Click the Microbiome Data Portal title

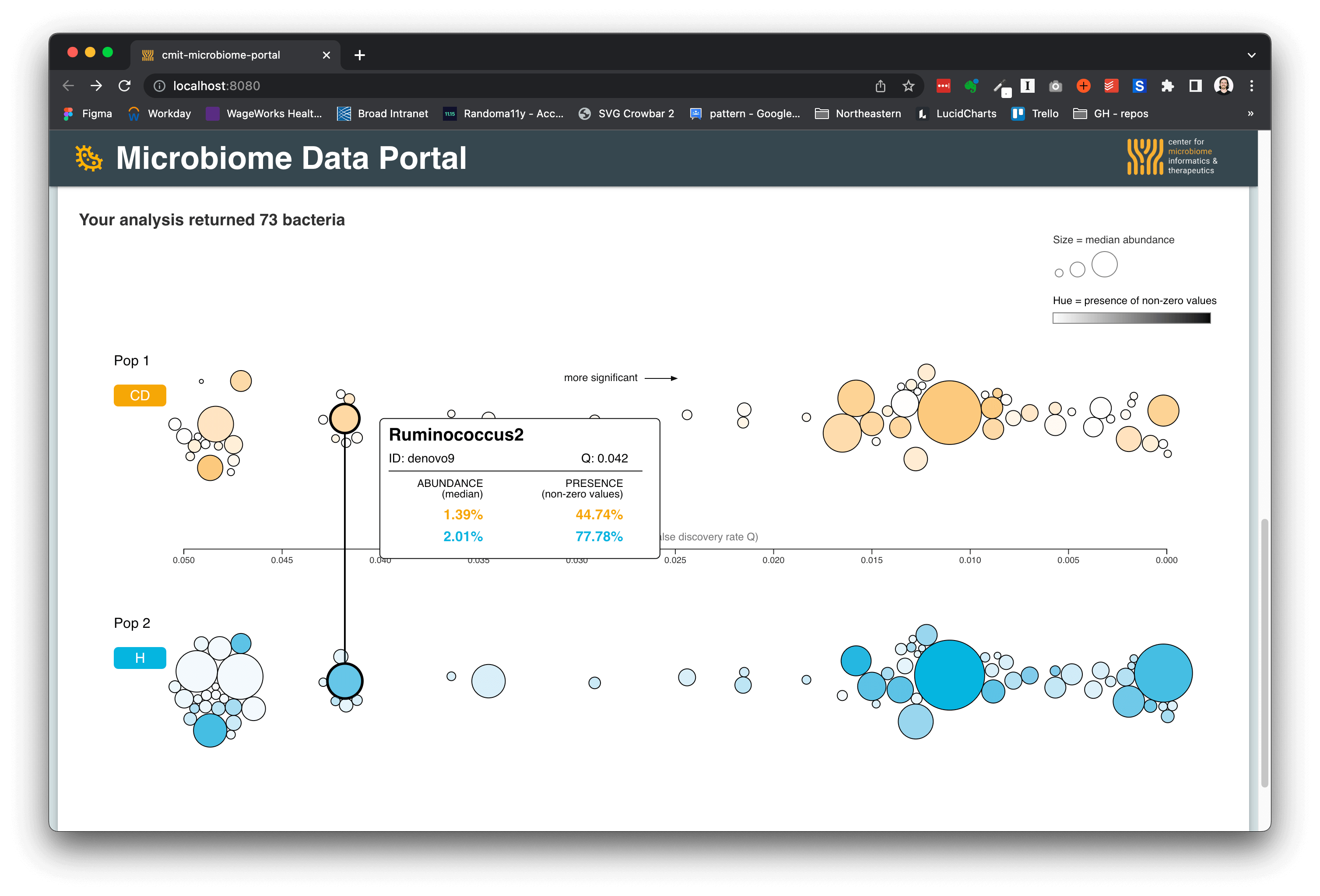click(291, 158)
